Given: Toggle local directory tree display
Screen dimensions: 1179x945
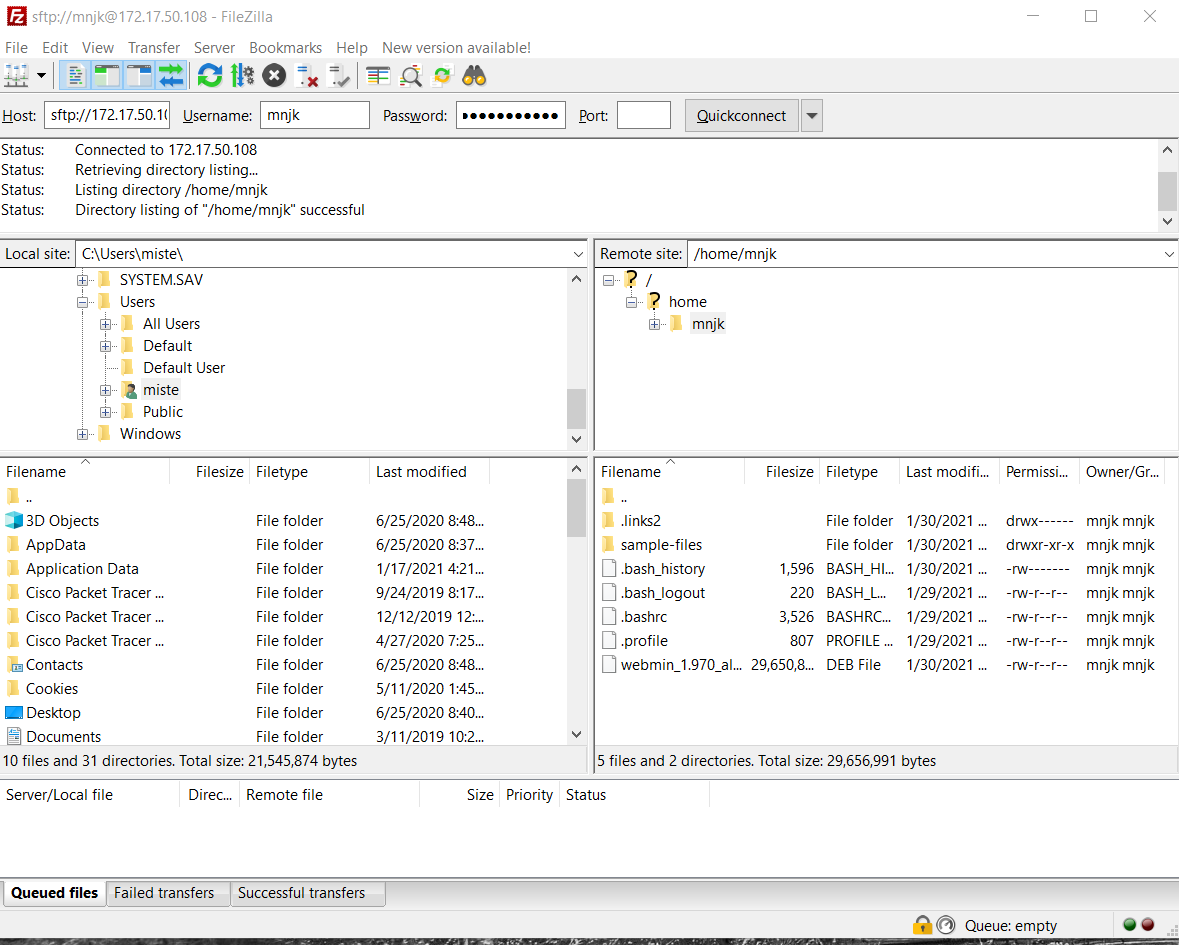Looking at the screenshot, I should point(107,75).
